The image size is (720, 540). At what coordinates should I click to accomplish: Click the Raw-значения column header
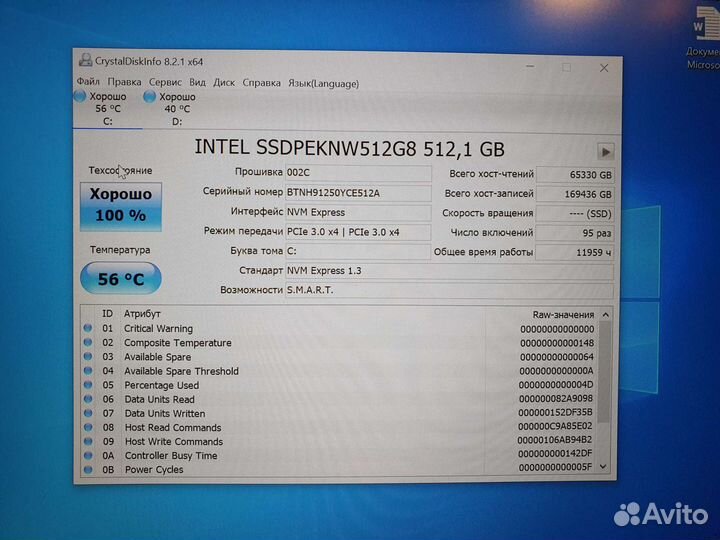(x=563, y=315)
